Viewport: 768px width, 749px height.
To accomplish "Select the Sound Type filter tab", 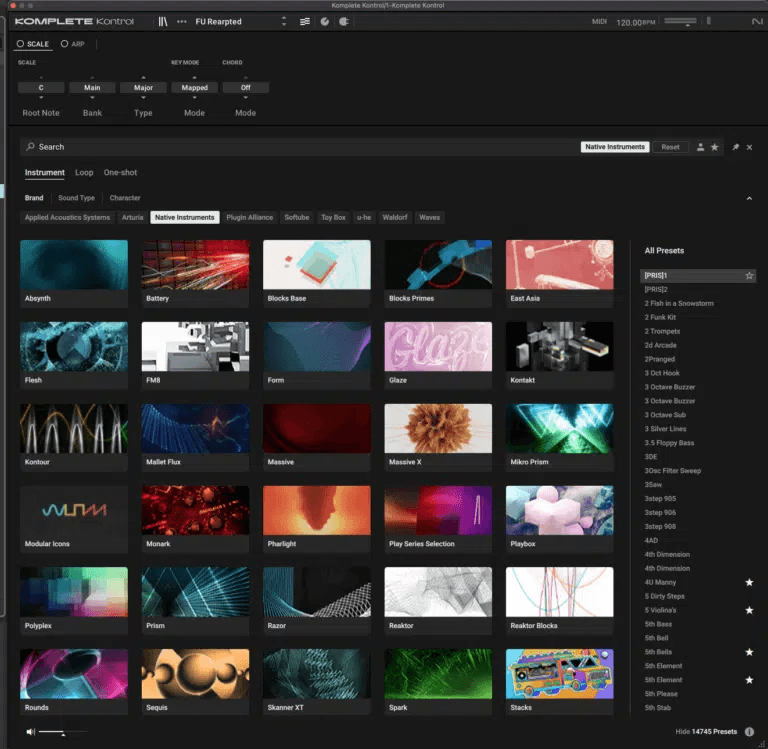I will tap(76, 198).
